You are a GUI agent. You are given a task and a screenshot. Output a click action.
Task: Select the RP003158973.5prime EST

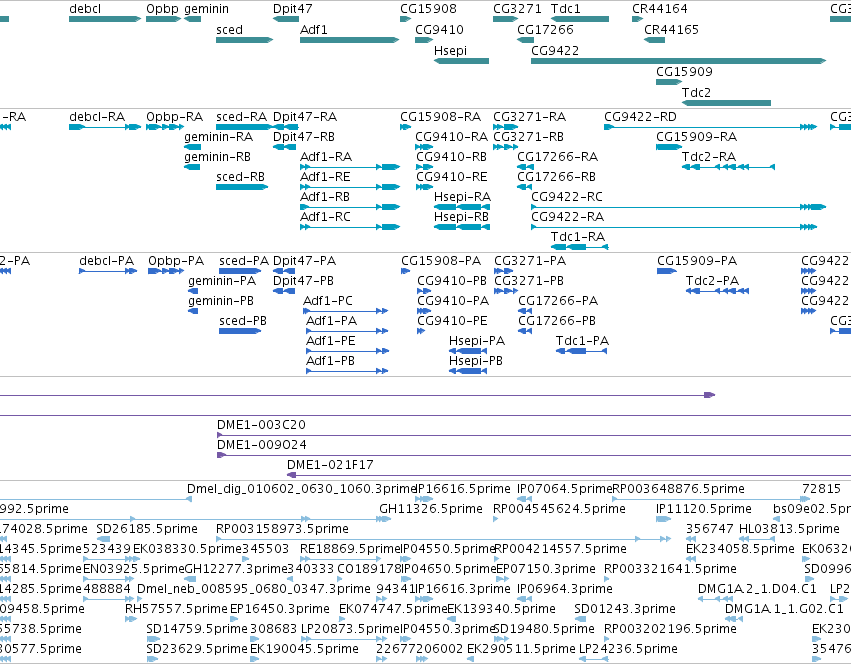pos(443,539)
